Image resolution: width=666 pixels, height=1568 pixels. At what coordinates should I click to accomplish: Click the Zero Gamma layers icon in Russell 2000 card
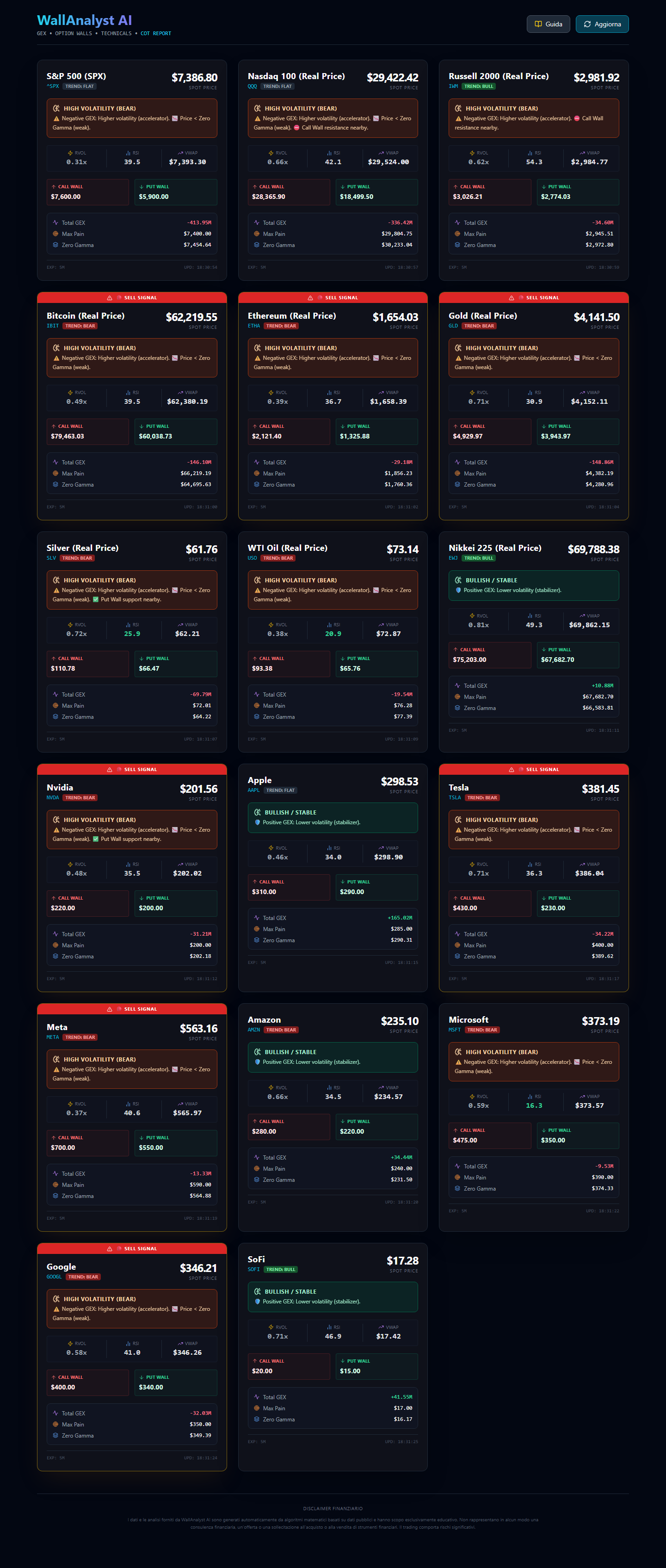pyautogui.click(x=457, y=245)
